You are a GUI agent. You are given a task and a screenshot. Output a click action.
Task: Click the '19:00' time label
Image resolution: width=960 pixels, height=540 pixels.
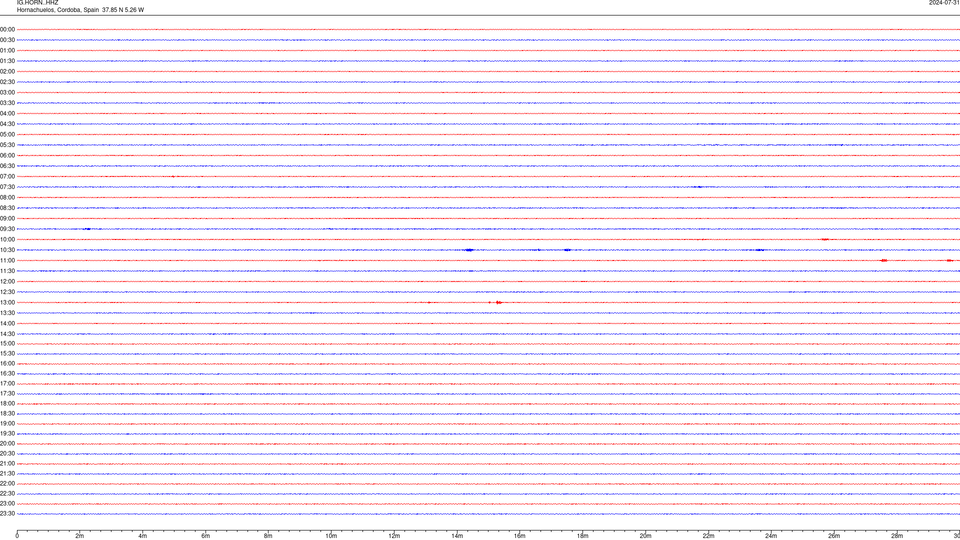coord(7,424)
